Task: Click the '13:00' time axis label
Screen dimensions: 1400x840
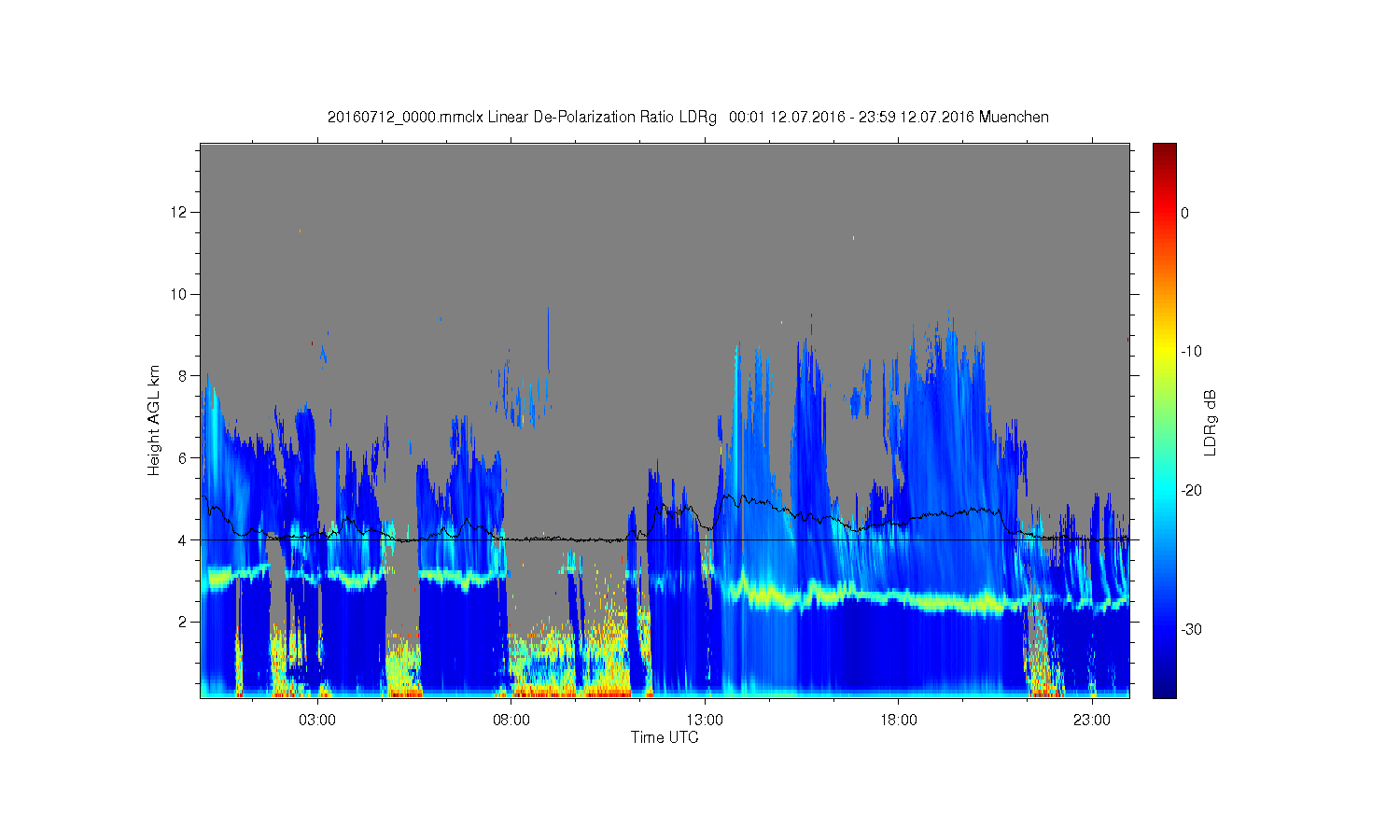Action: pos(705,721)
